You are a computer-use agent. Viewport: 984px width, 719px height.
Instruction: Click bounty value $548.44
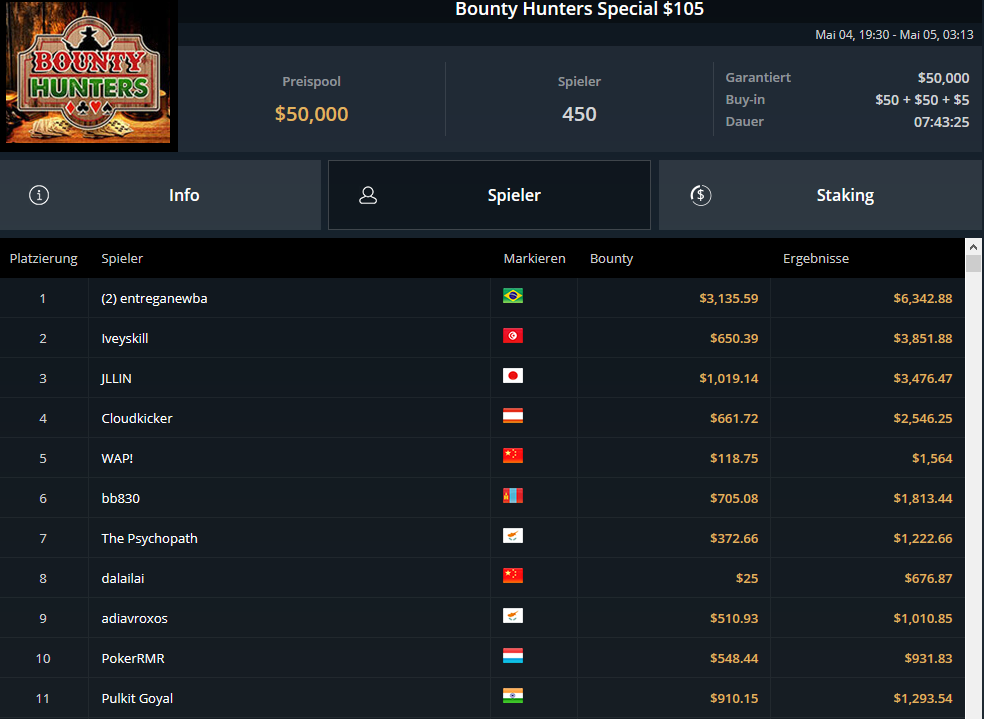click(x=734, y=659)
